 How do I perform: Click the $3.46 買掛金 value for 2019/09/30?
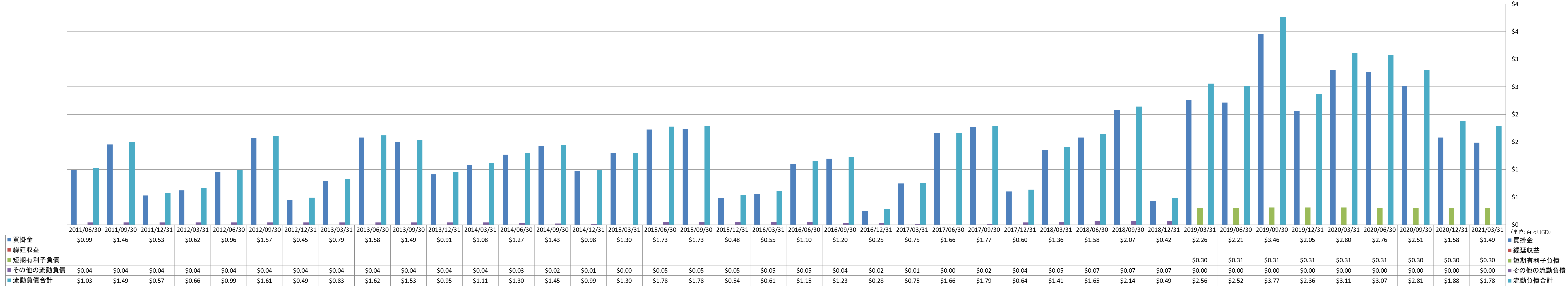pos(1272,240)
